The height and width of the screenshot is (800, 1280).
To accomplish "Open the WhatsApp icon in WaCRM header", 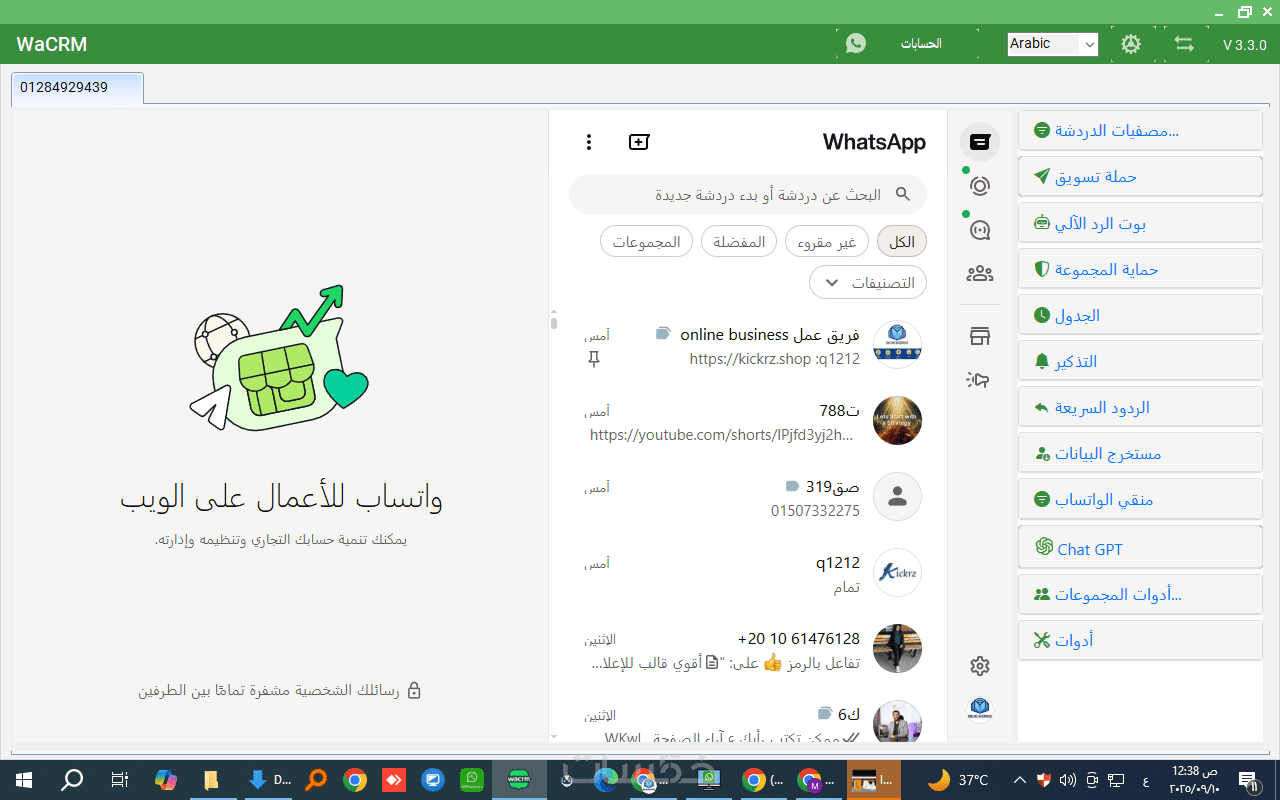I will 856,43.
